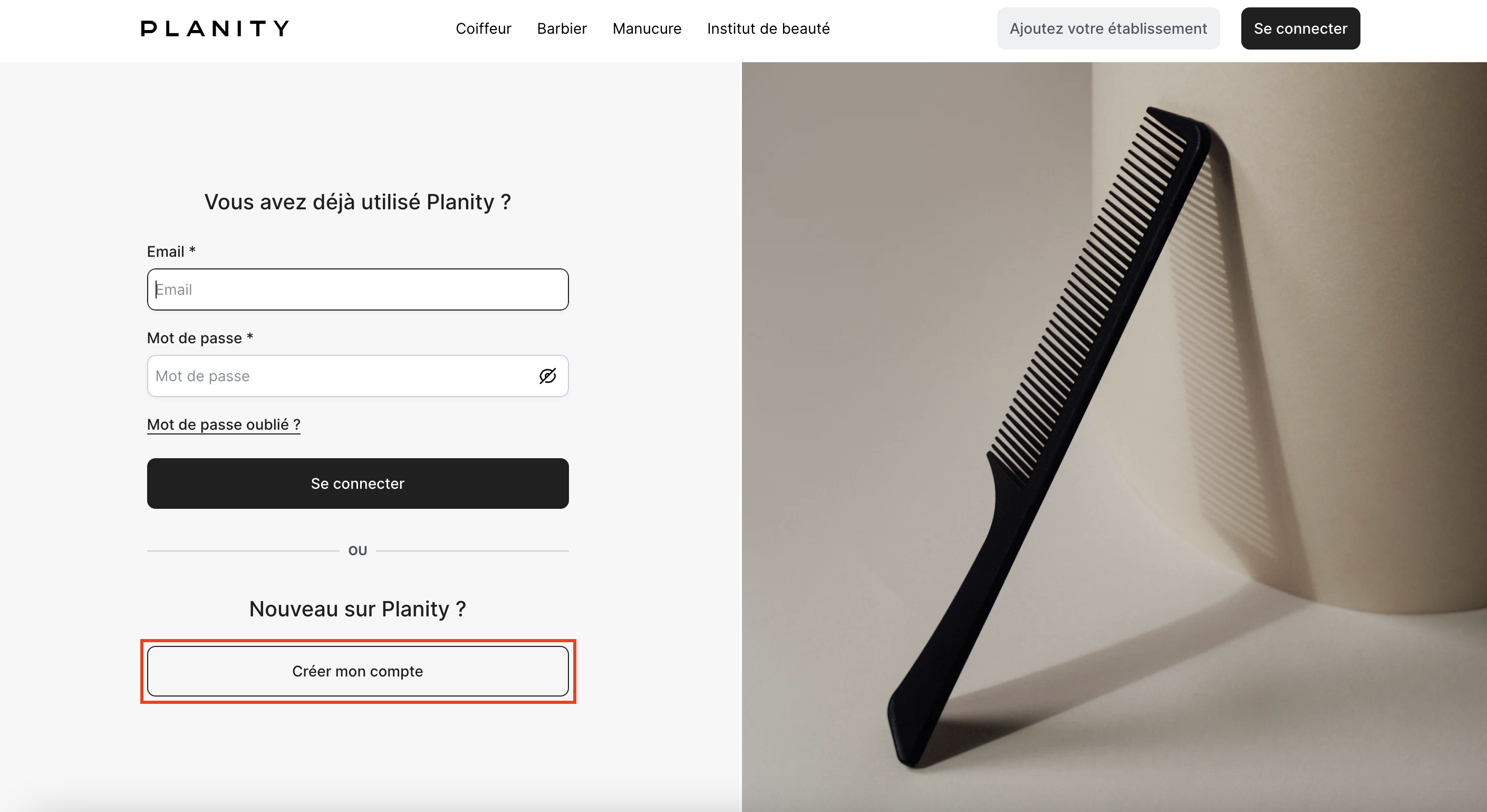Focus the Email input field

(358, 289)
